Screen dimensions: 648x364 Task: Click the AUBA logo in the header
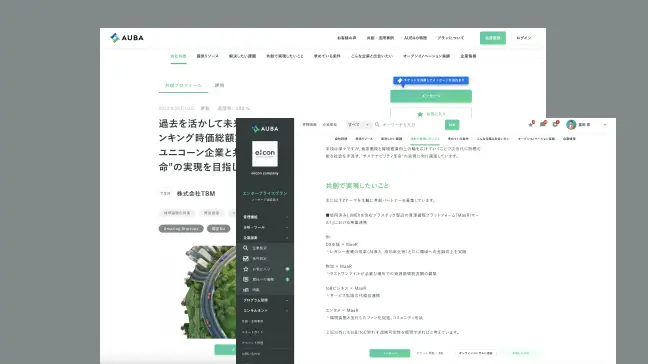tap(127, 38)
